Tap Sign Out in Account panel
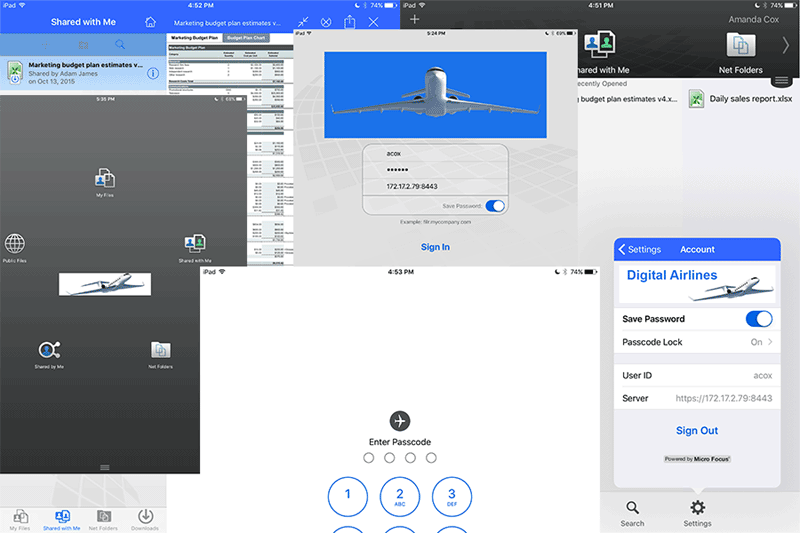Image resolution: width=800 pixels, height=533 pixels. 697,430
